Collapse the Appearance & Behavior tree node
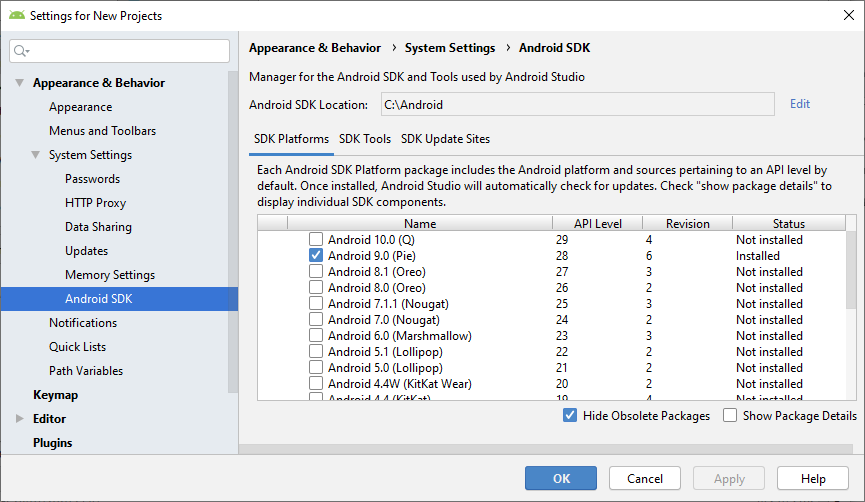This screenshot has width=865, height=502. pos(19,83)
